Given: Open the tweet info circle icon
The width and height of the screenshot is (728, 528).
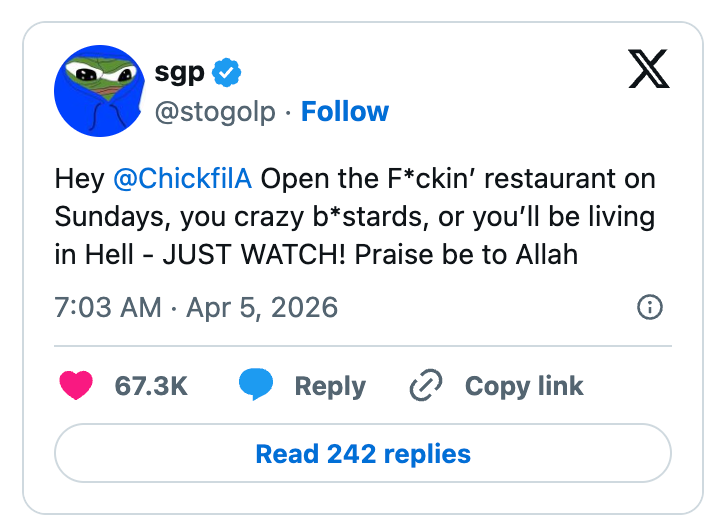Looking at the screenshot, I should coord(649,308).
